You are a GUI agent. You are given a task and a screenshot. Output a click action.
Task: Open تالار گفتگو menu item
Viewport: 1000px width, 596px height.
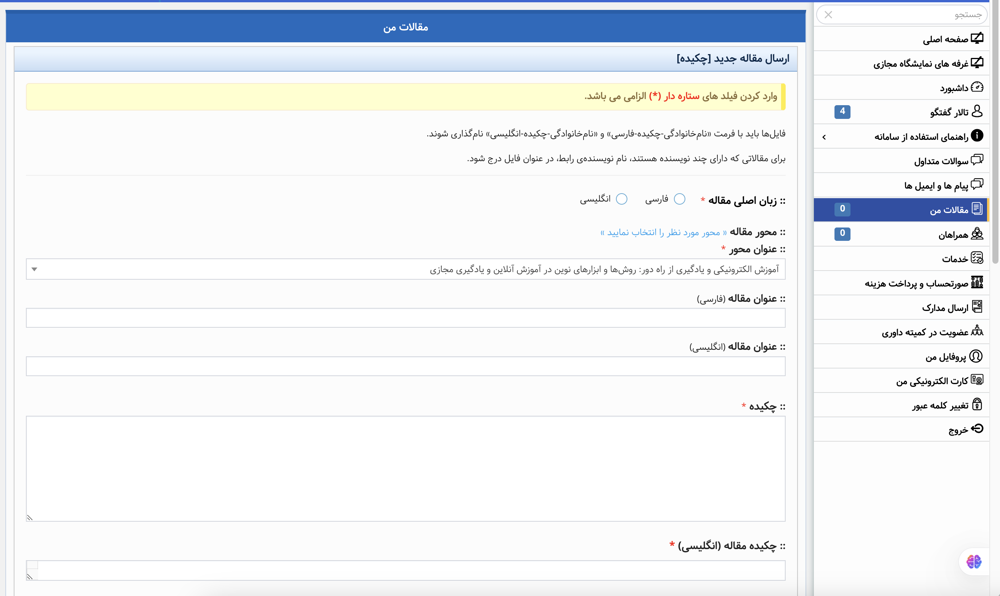coord(901,112)
